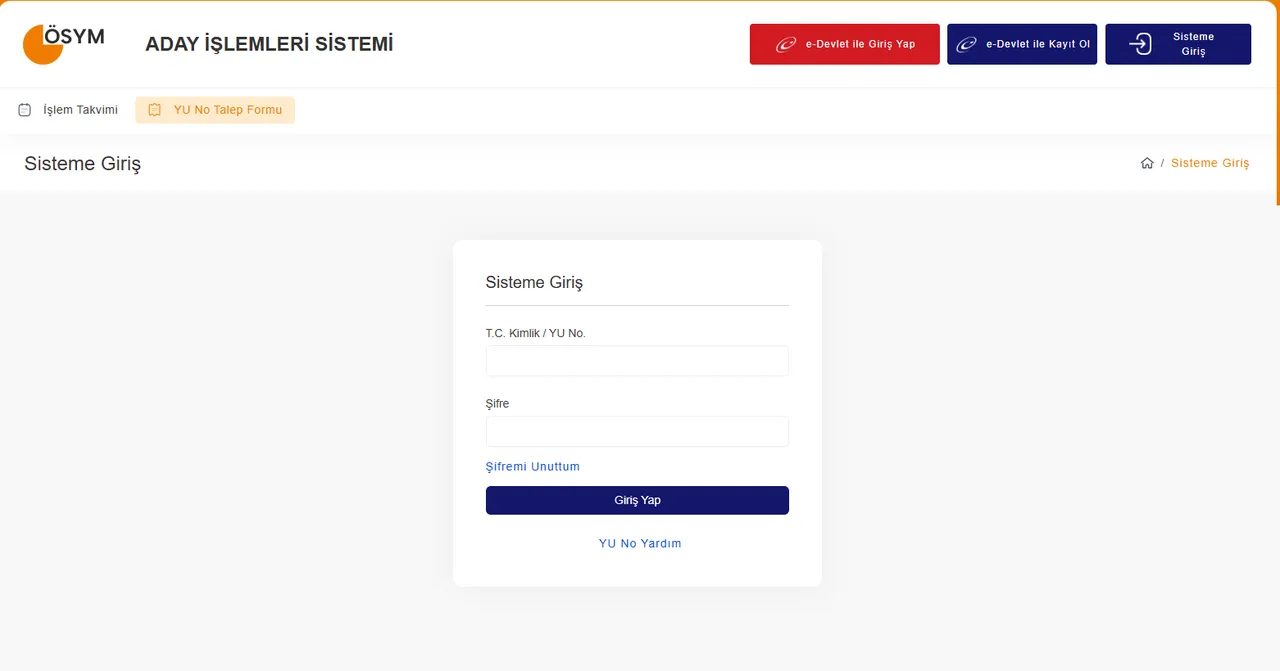Image resolution: width=1280 pixels, height=671 pixels.
Task: Focus the T.C. Kimlik / YU No. field
Action: coord(637,361)
